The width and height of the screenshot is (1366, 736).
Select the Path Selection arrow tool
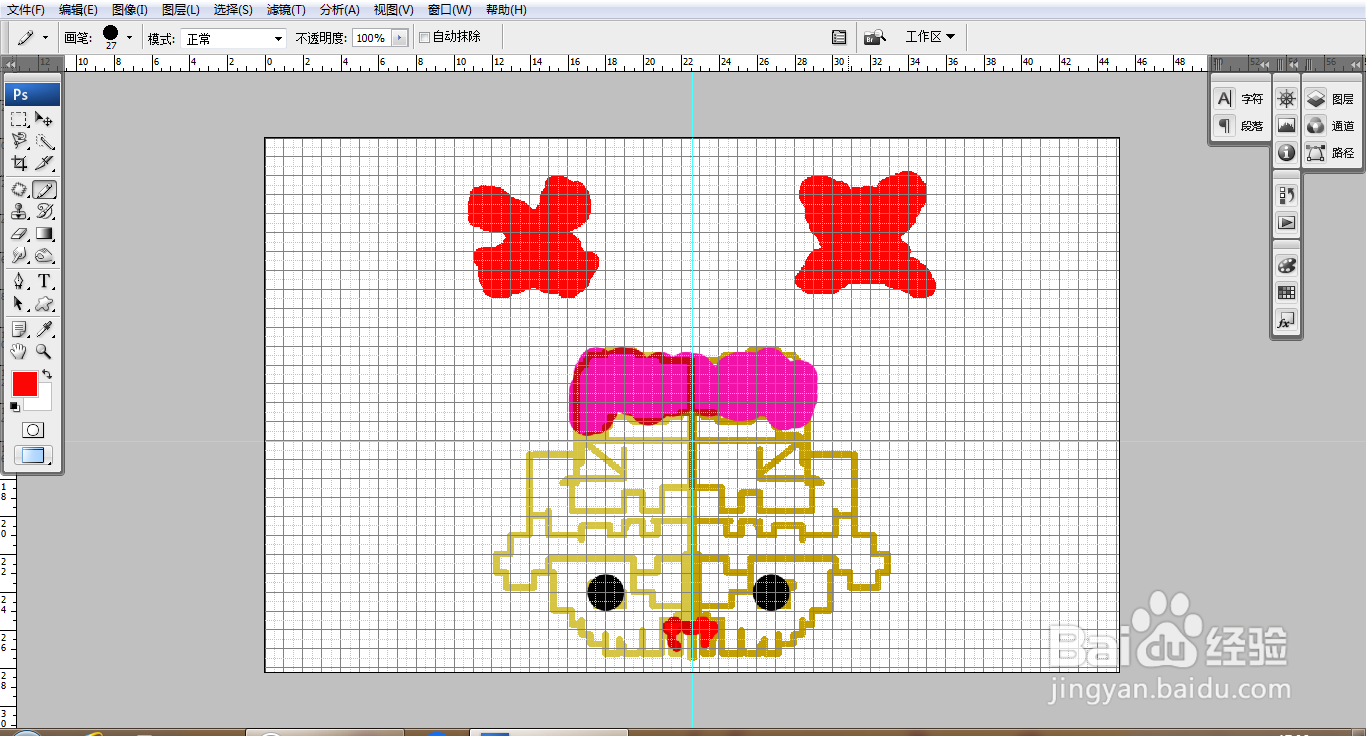[19, 304]
